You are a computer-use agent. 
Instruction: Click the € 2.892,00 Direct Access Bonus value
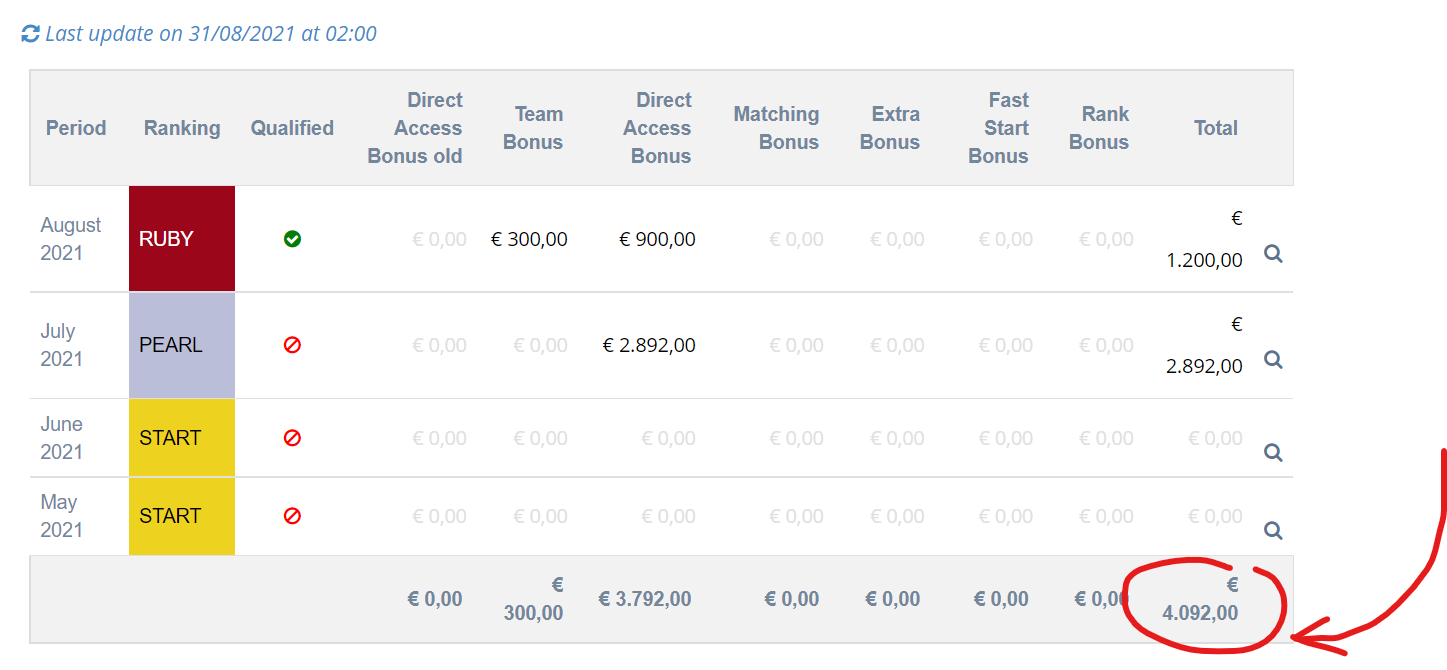click(x=649, y=345)
